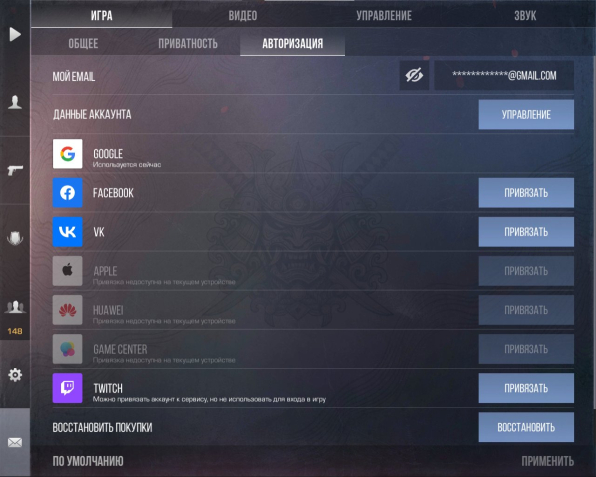The height and width of the screenshot is (477, 596).
Task: Switch to the ЗВУК tab
Action: [525, 16]
